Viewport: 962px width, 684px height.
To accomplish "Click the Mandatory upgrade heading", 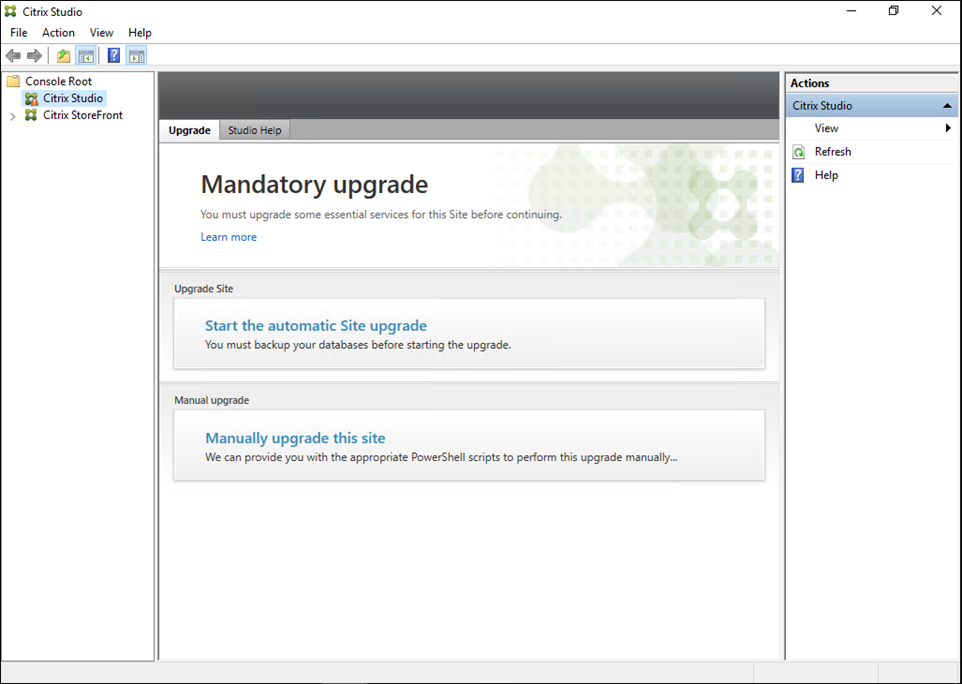I will [x=314, y=184].
